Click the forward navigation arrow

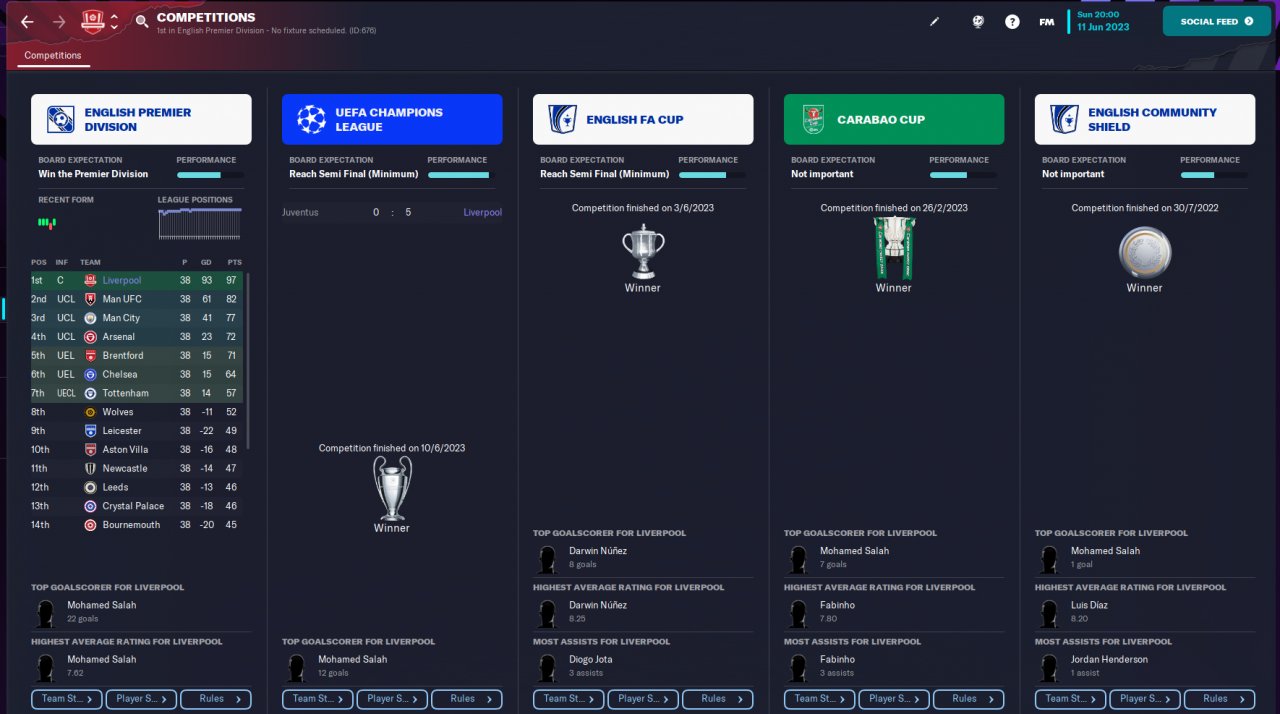click(x=59, y=21)
